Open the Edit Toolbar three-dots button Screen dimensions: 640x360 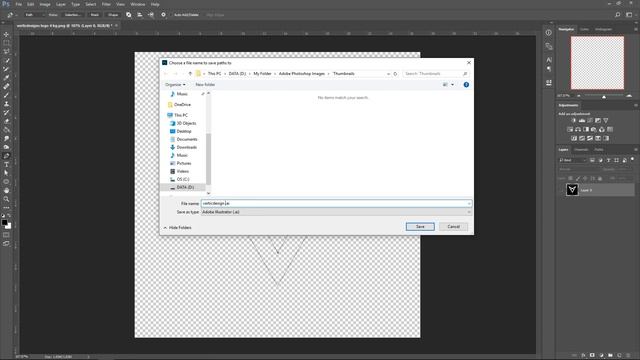click(6, 207)
